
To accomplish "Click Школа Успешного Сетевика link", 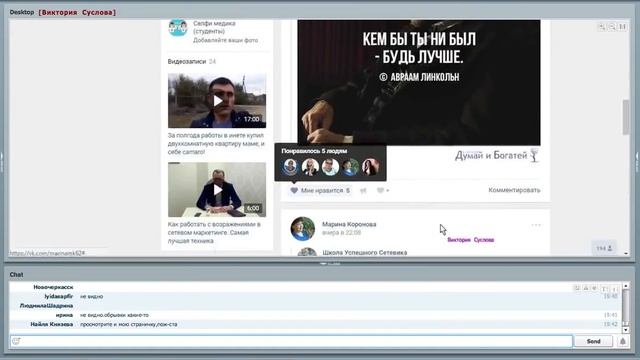I will [x=365, y=253].
